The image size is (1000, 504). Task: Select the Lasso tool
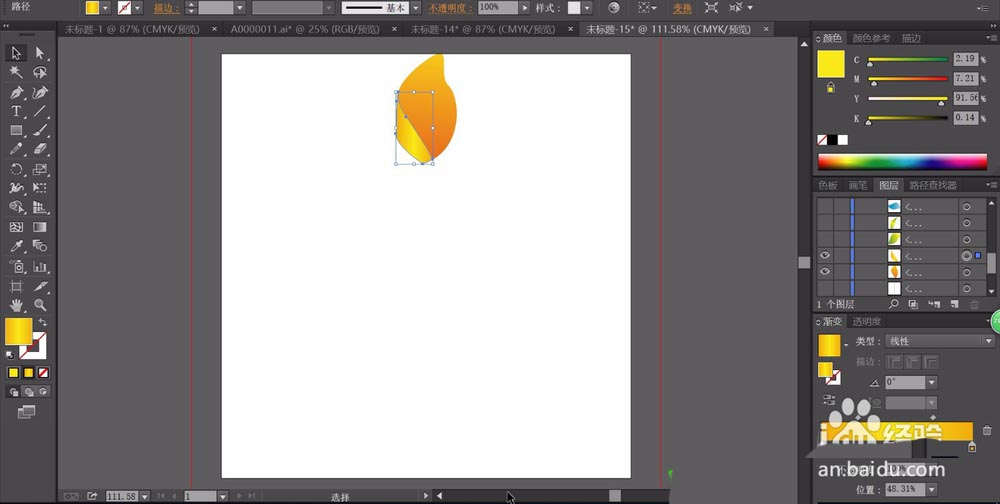click(x=40, y=73)
